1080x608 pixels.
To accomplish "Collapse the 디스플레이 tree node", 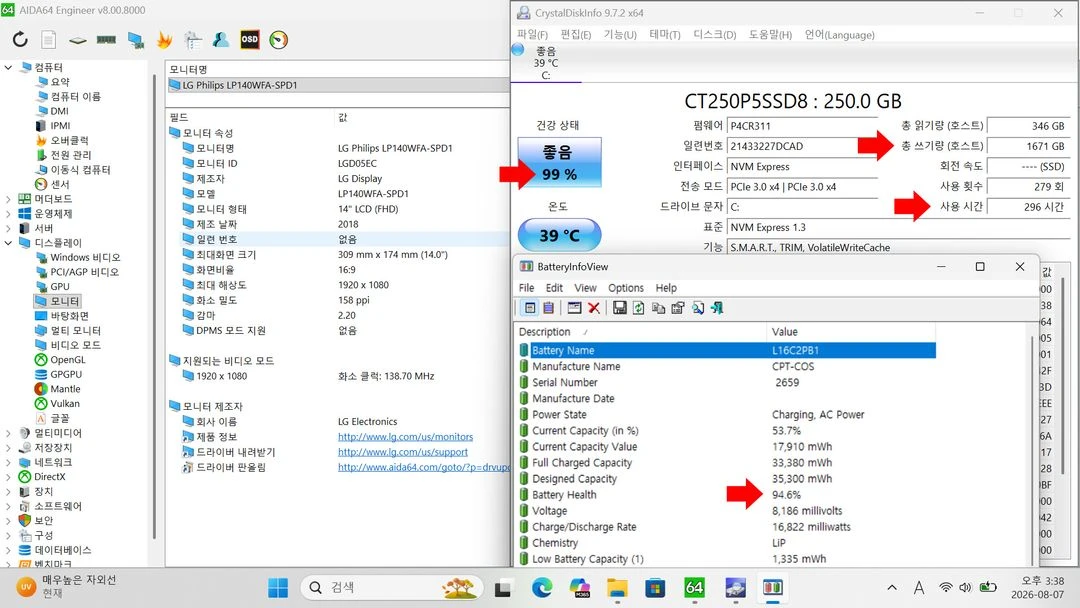I will (8, 242).
